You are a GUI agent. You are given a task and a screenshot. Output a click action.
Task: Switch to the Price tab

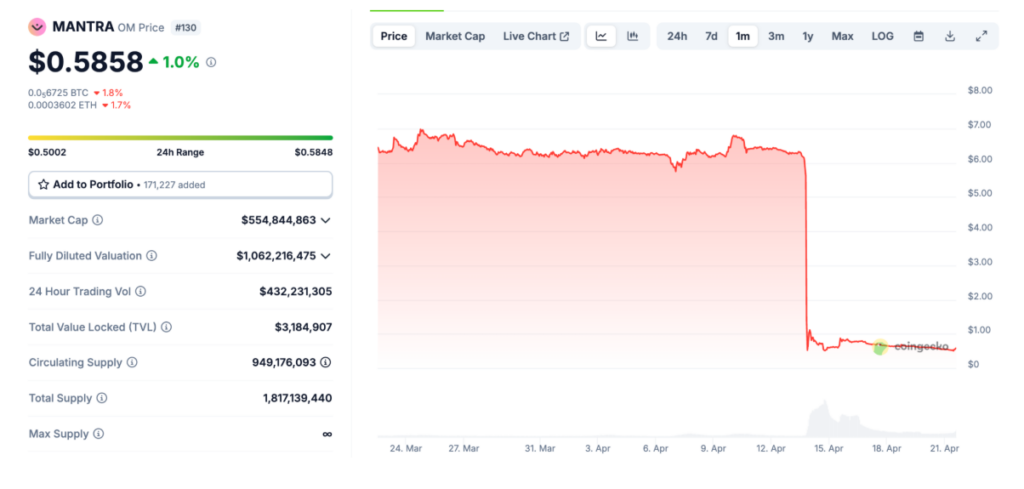click(394, 36)
